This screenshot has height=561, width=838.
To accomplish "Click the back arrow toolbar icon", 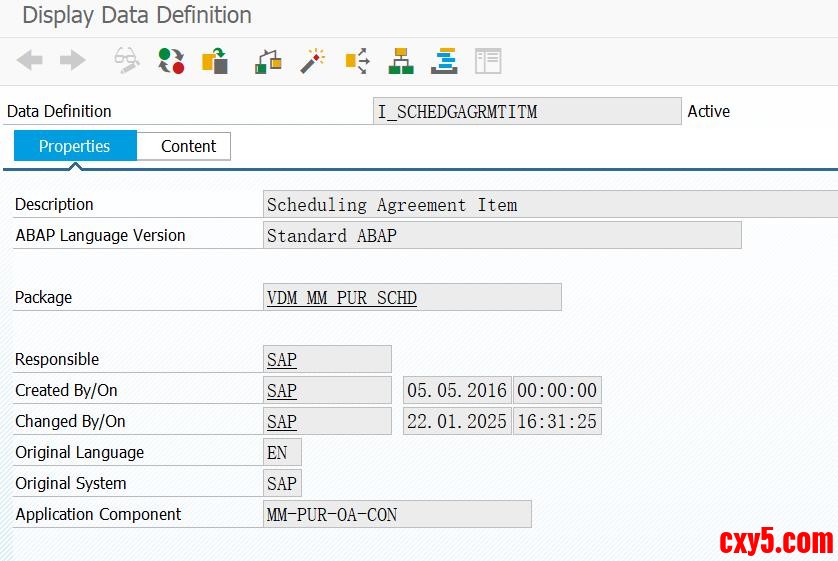I will click(30, 61).
